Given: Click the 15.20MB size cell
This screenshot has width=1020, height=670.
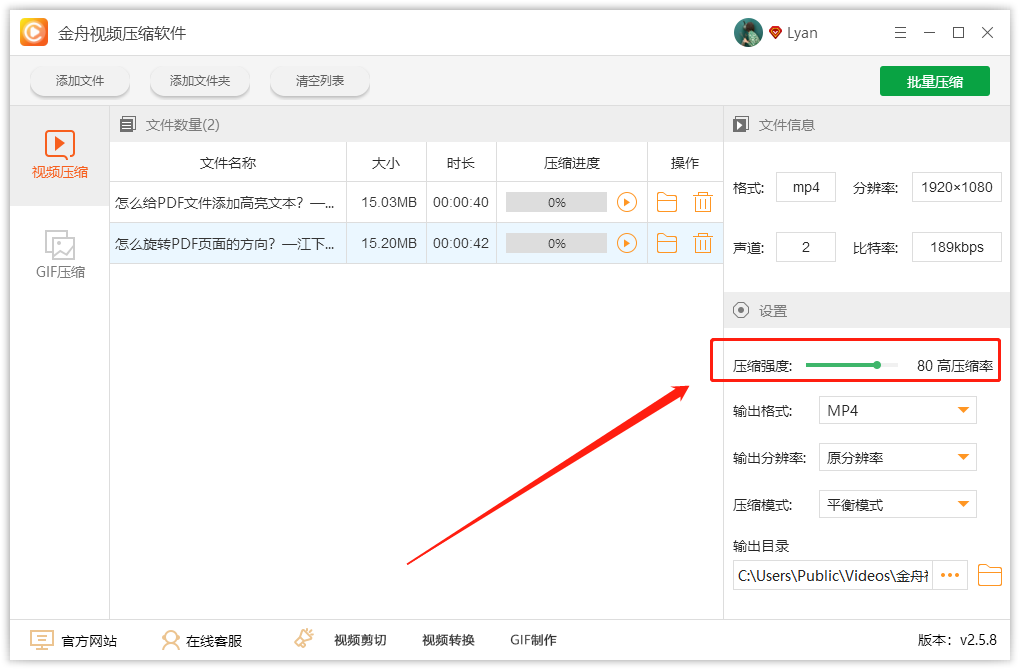Looking at the screenshot, I should (389, 243).
